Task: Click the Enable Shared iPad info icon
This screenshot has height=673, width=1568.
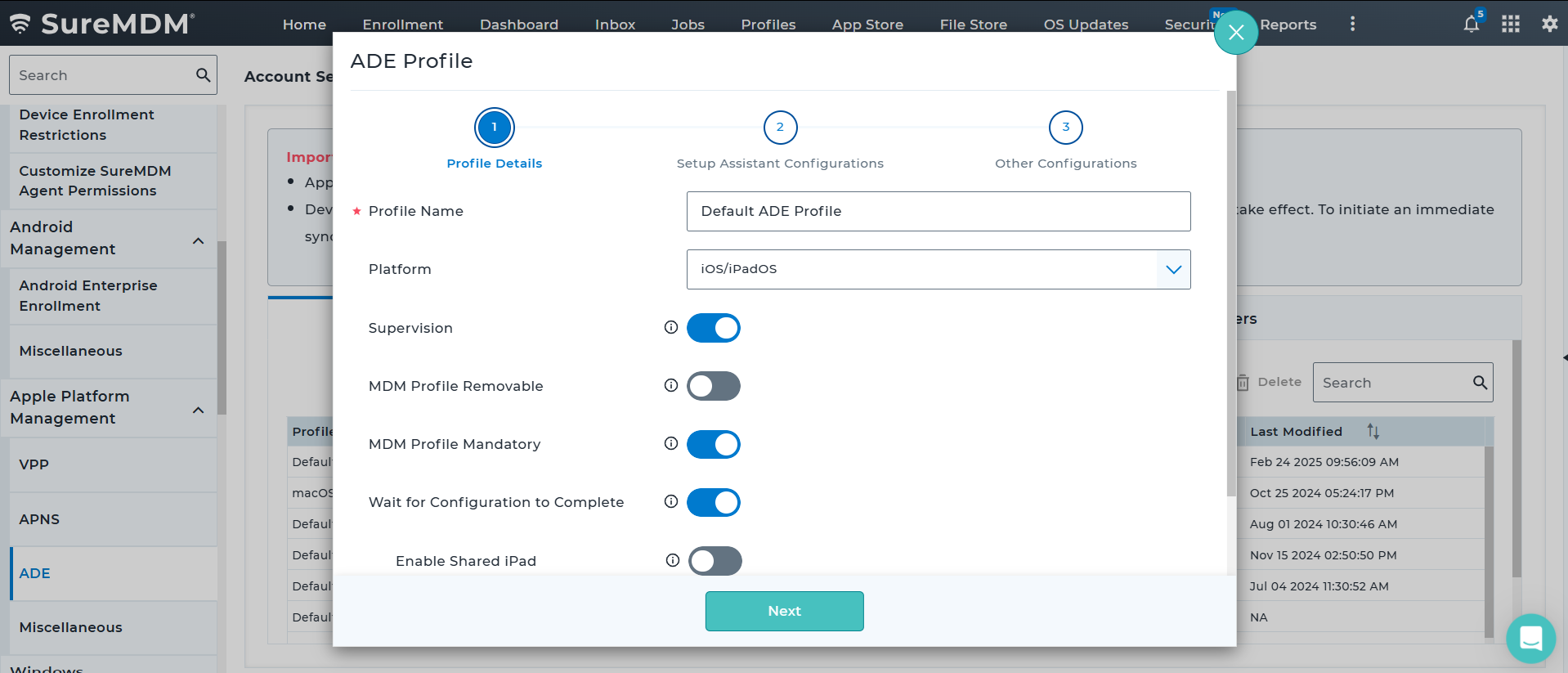Action: [x=672, y=560]
